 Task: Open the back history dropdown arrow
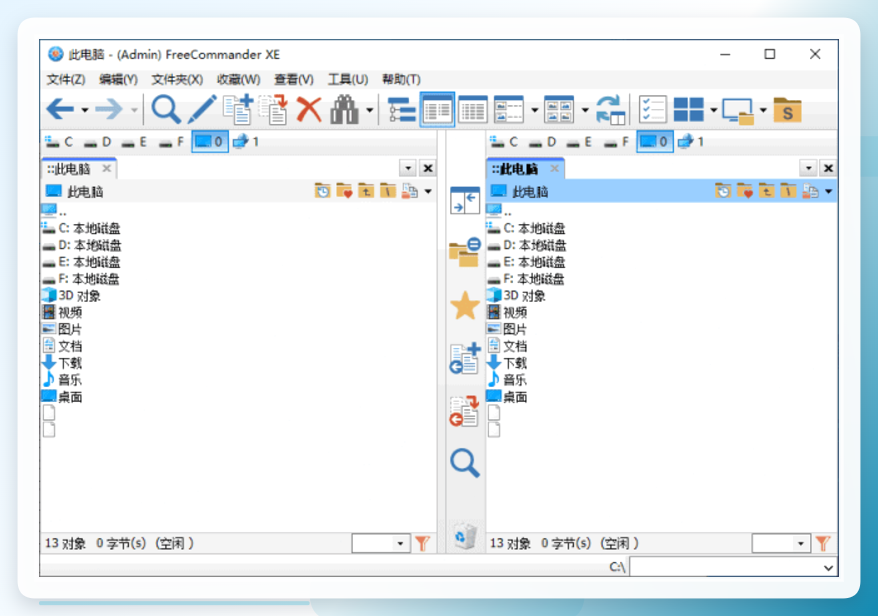85,110
